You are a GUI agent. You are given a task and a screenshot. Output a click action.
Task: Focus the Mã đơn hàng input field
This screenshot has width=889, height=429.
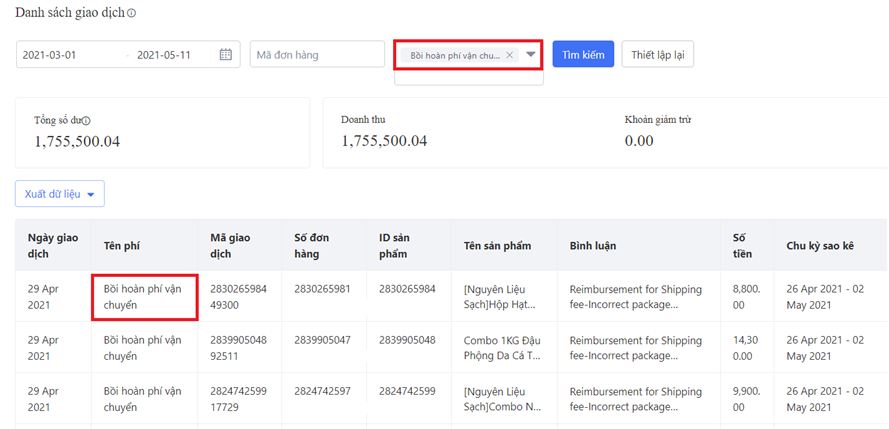point(317,55)
